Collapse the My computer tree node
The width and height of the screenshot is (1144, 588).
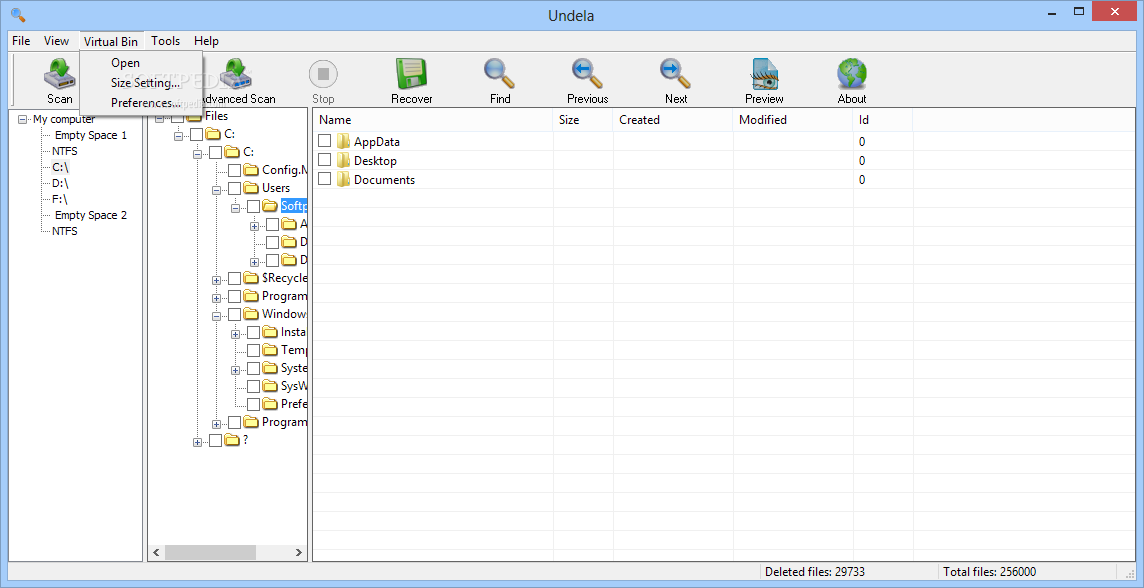pyautogui.click(x=22, y=119)
